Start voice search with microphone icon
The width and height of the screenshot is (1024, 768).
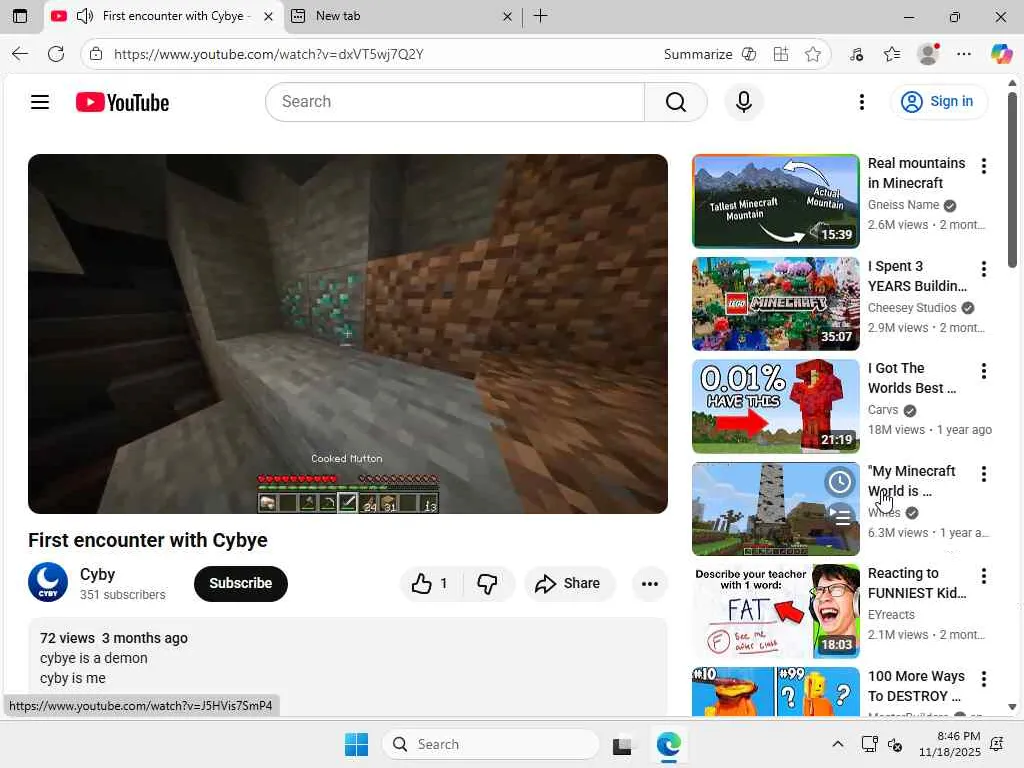click(744, 102)
